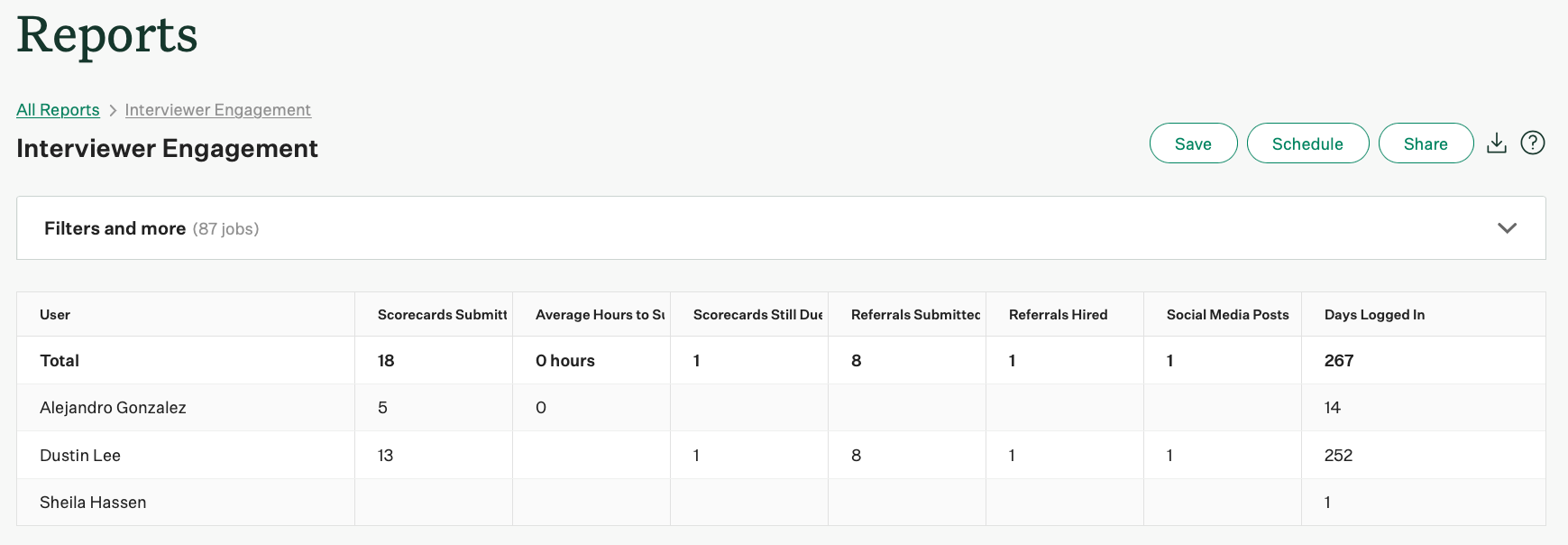Click Interviewer Engagement report title
This screenshot has width=1568, height=545.
tap(167, 148)
